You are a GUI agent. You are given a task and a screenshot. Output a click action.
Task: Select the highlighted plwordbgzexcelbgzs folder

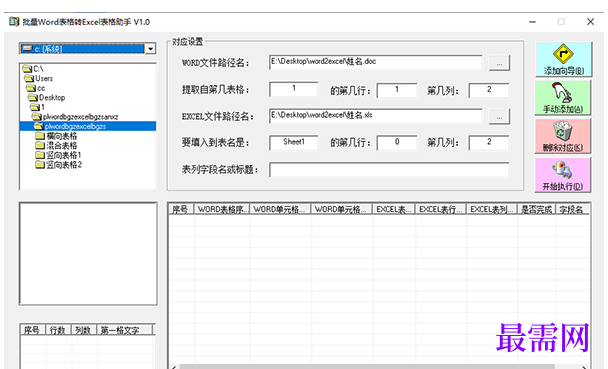click(88, 126)
